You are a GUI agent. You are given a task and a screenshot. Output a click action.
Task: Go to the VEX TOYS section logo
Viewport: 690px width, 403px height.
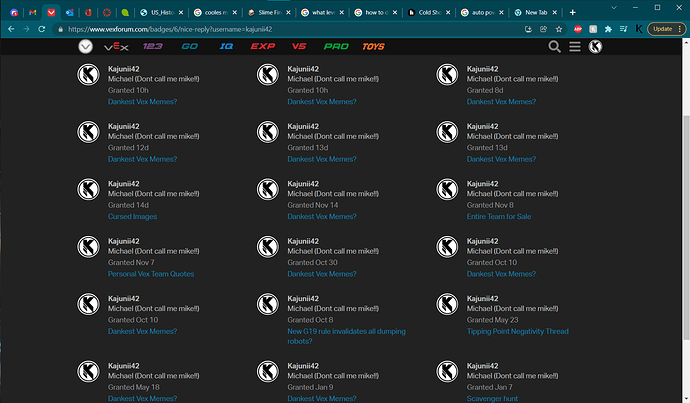point(373,46)
